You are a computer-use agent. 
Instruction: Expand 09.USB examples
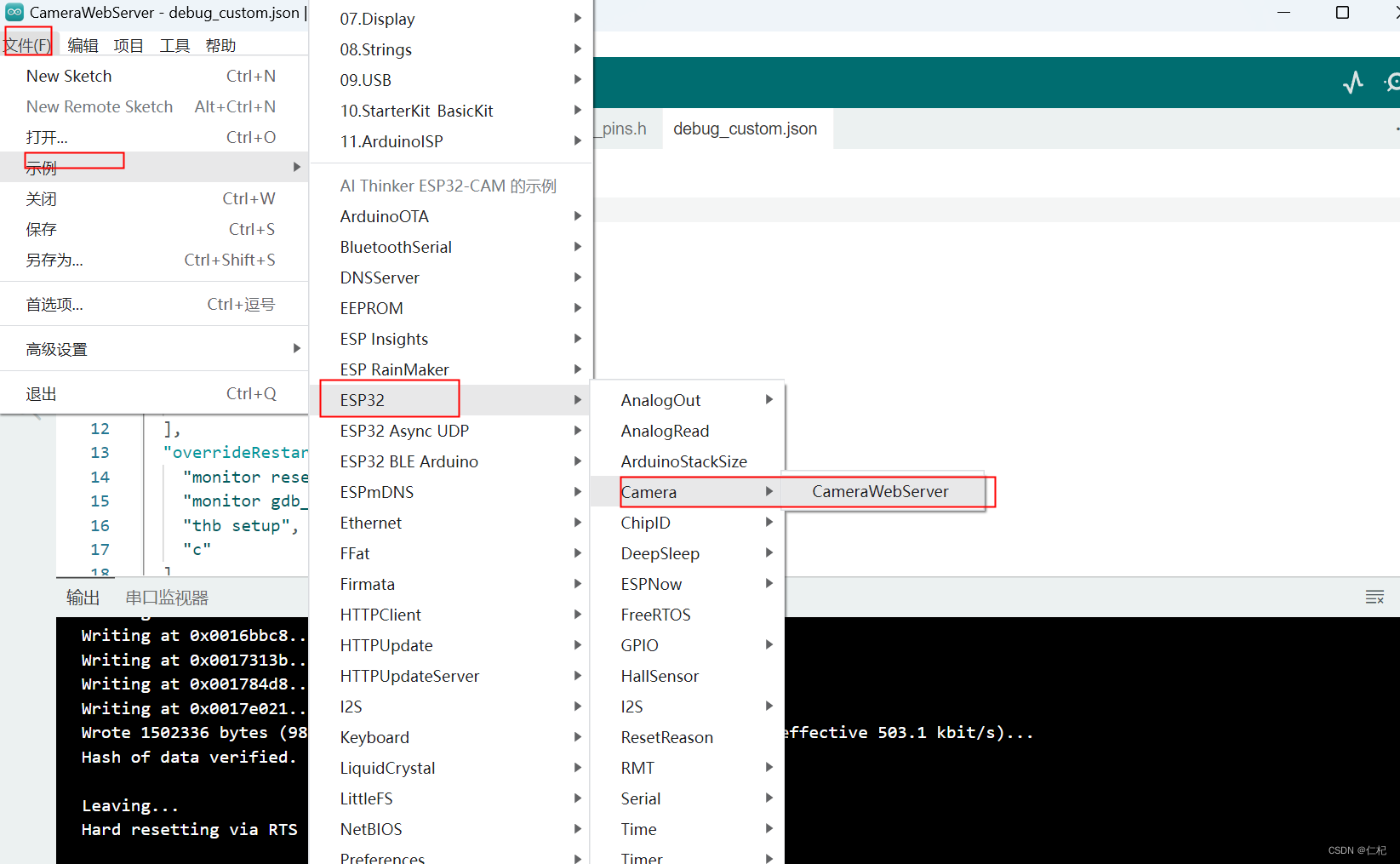451,80
